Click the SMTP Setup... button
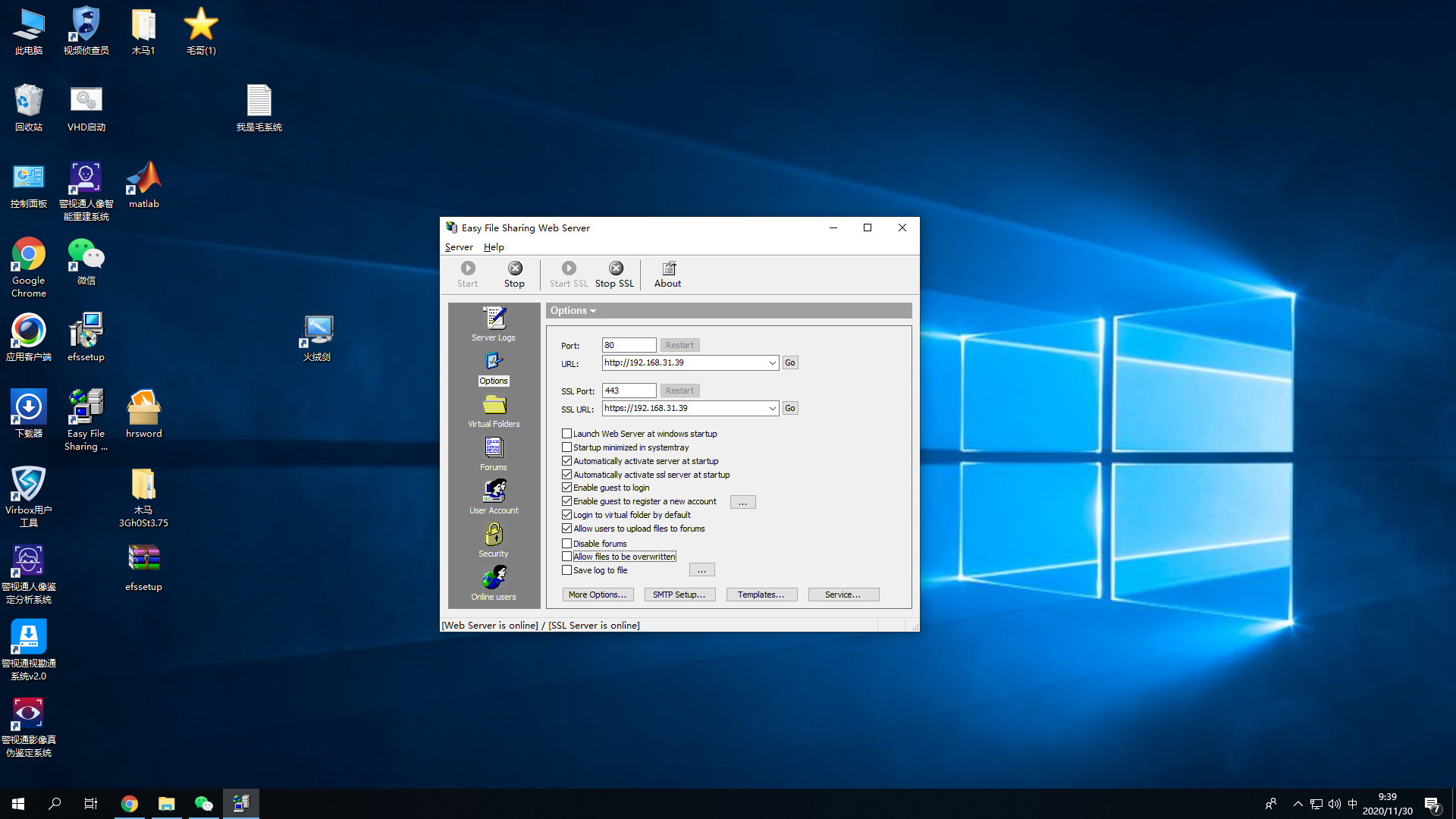The height and width of the screenshot is (819, 1456). coord(679,595)
